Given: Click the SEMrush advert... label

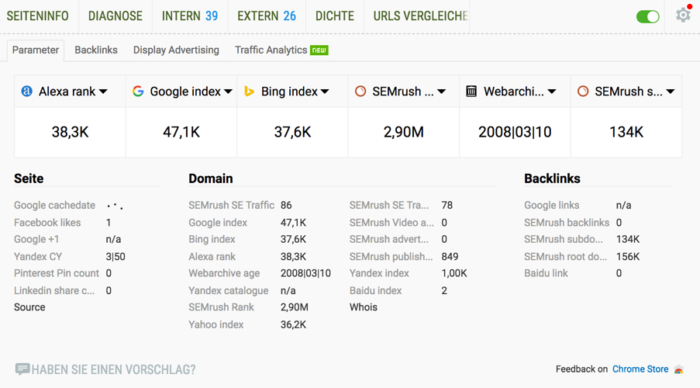Looking at the screenshot, I should [x=389, y=239].
